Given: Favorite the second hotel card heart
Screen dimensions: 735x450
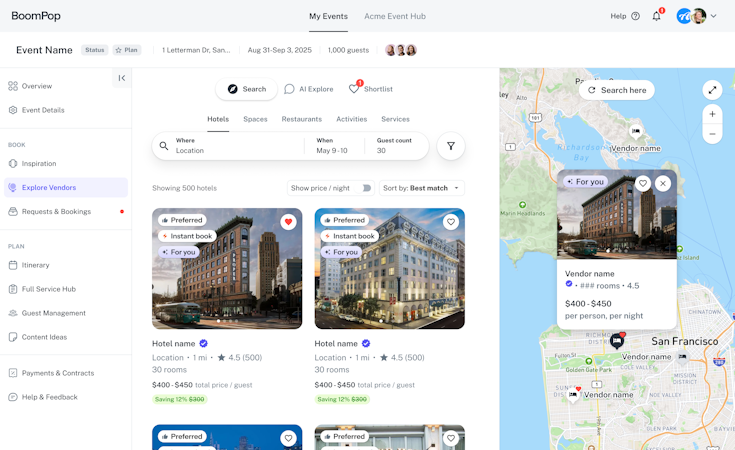Looking at the screenshot, I should (x=451, y=222).
